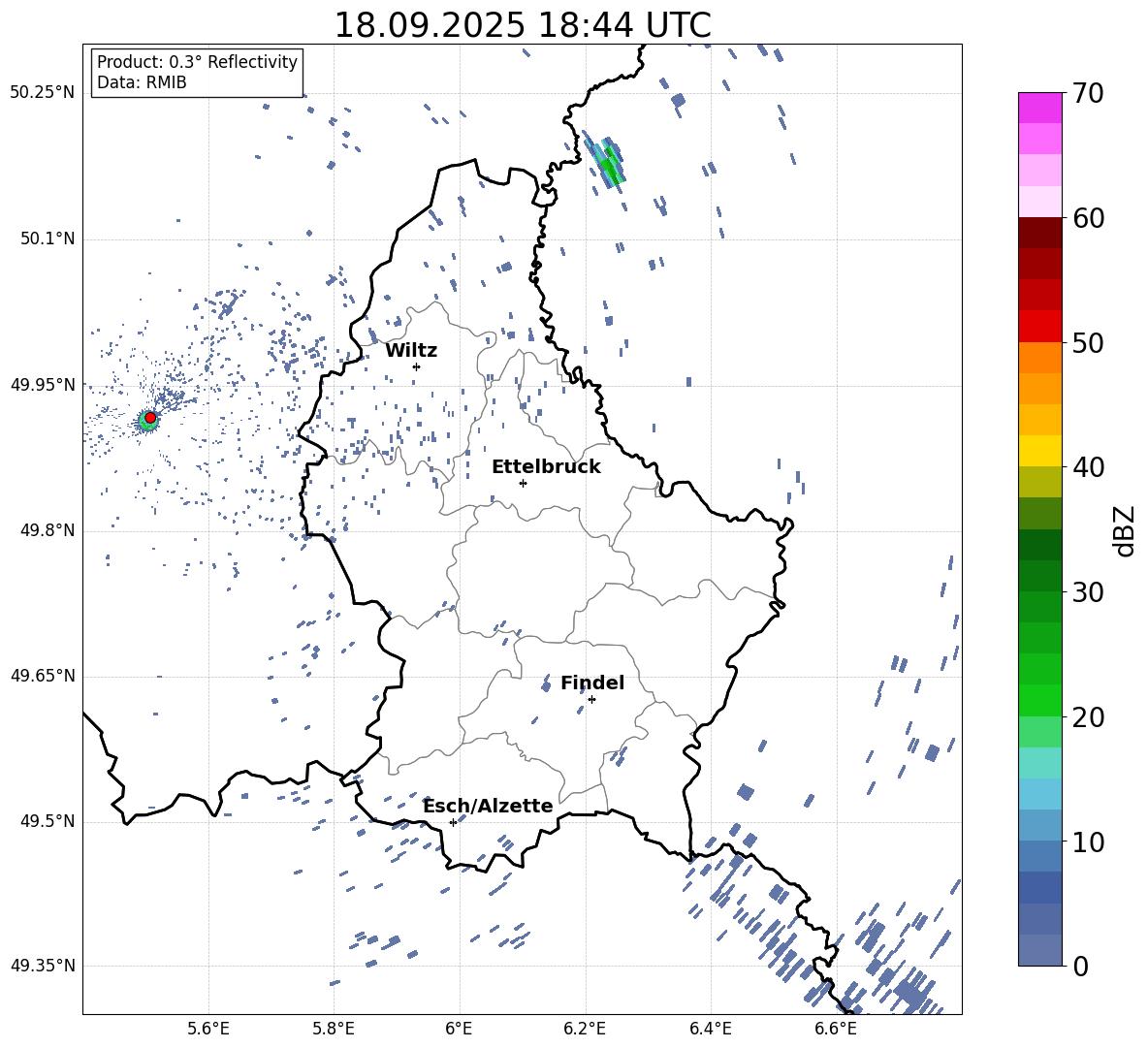Image resolution: width=1148 pixels, height=1048 pixels.
Task: Click the latitude label 49.65°N
Action: click(x=43, y=676)
